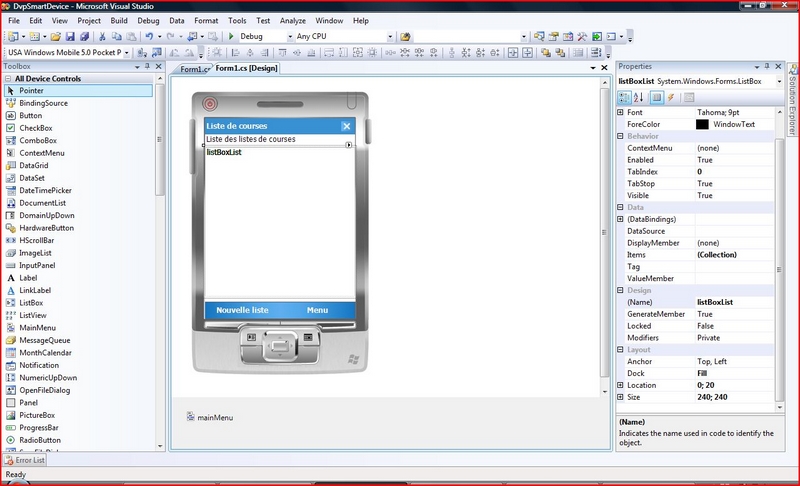This screenshot has width=800, height=486.
Task: Click the Enabled property value True
Action: [x=705, y=160]
